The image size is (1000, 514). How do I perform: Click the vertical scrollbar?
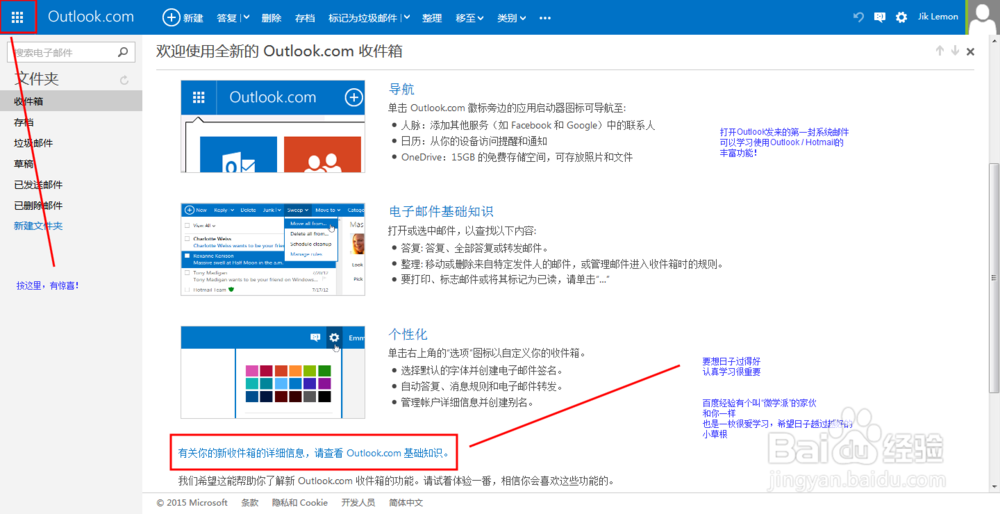point(994,277)
